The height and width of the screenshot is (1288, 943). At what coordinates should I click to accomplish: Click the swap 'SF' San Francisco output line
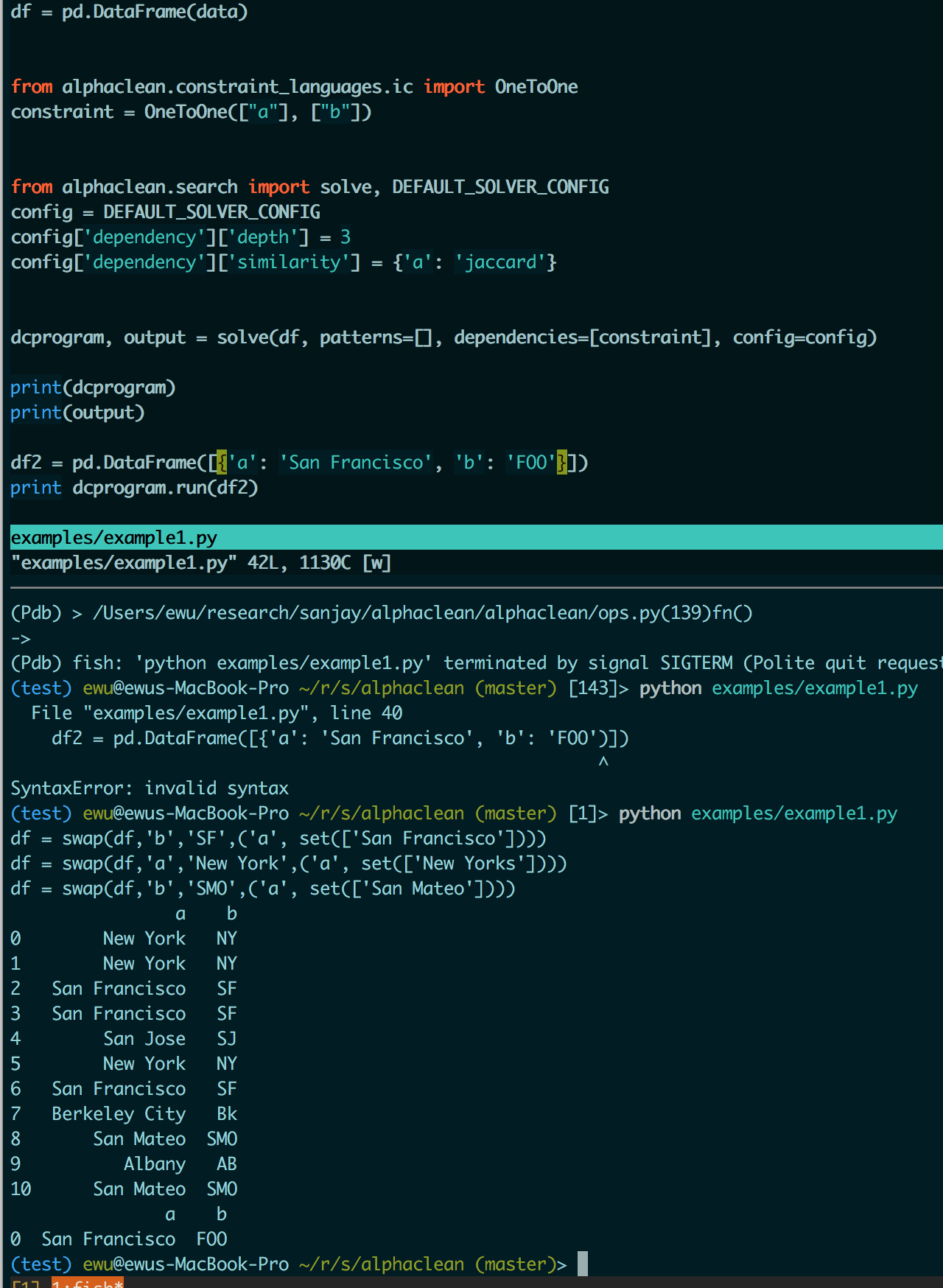pos(278,839)
